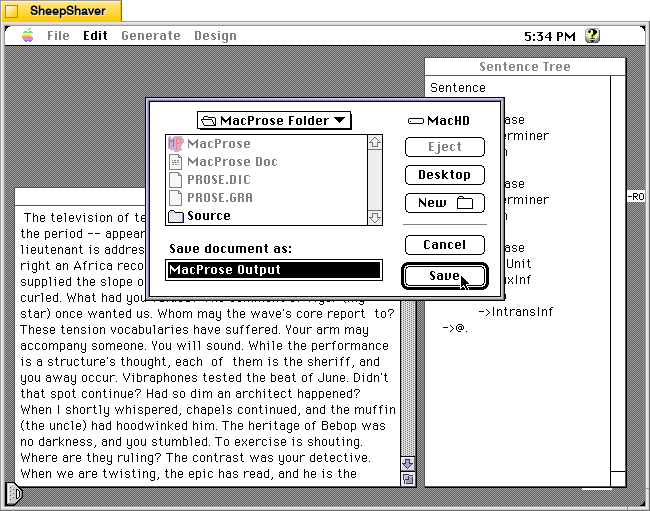Screen dimensions: 650x511
Task: Click the PROSE.GRA file icon
Action: point(176,198)
